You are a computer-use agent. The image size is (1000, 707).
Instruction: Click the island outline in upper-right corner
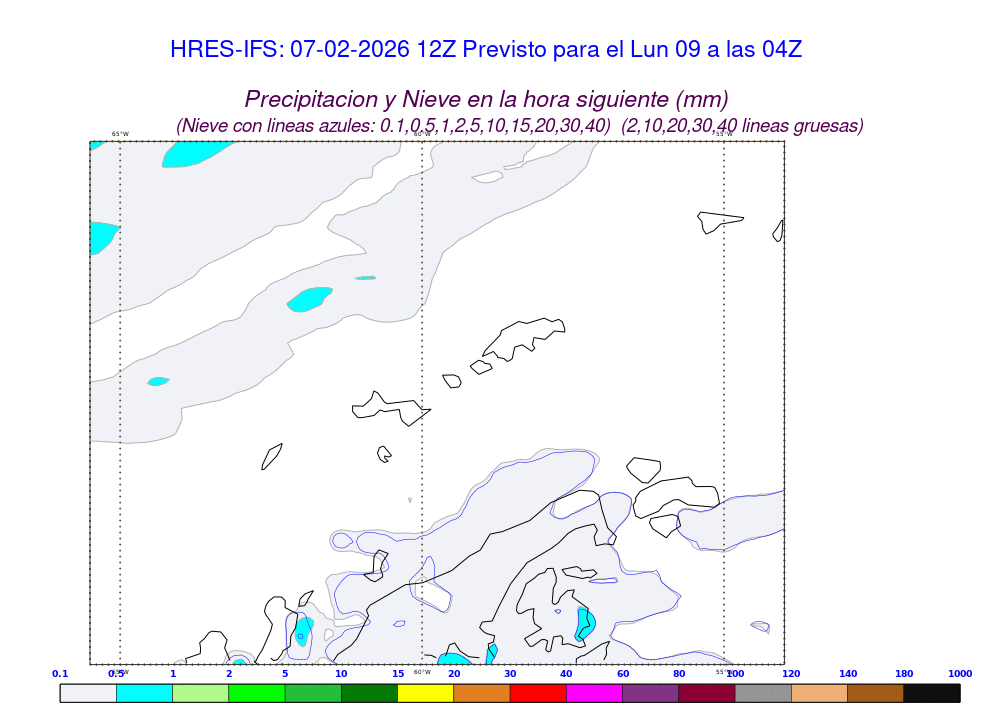coord(719,221)
